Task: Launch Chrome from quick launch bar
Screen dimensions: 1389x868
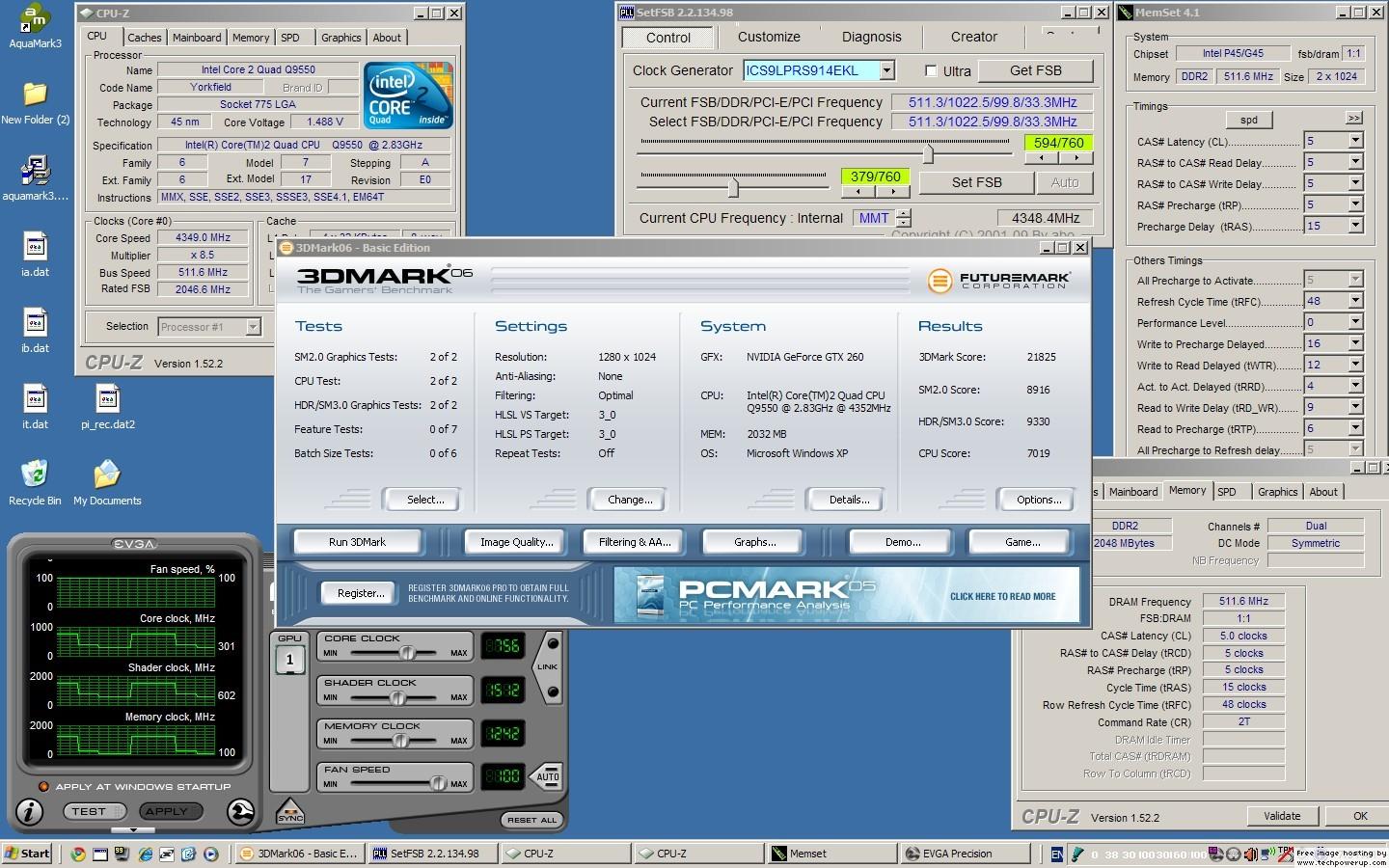Action: tap(78, 854)
